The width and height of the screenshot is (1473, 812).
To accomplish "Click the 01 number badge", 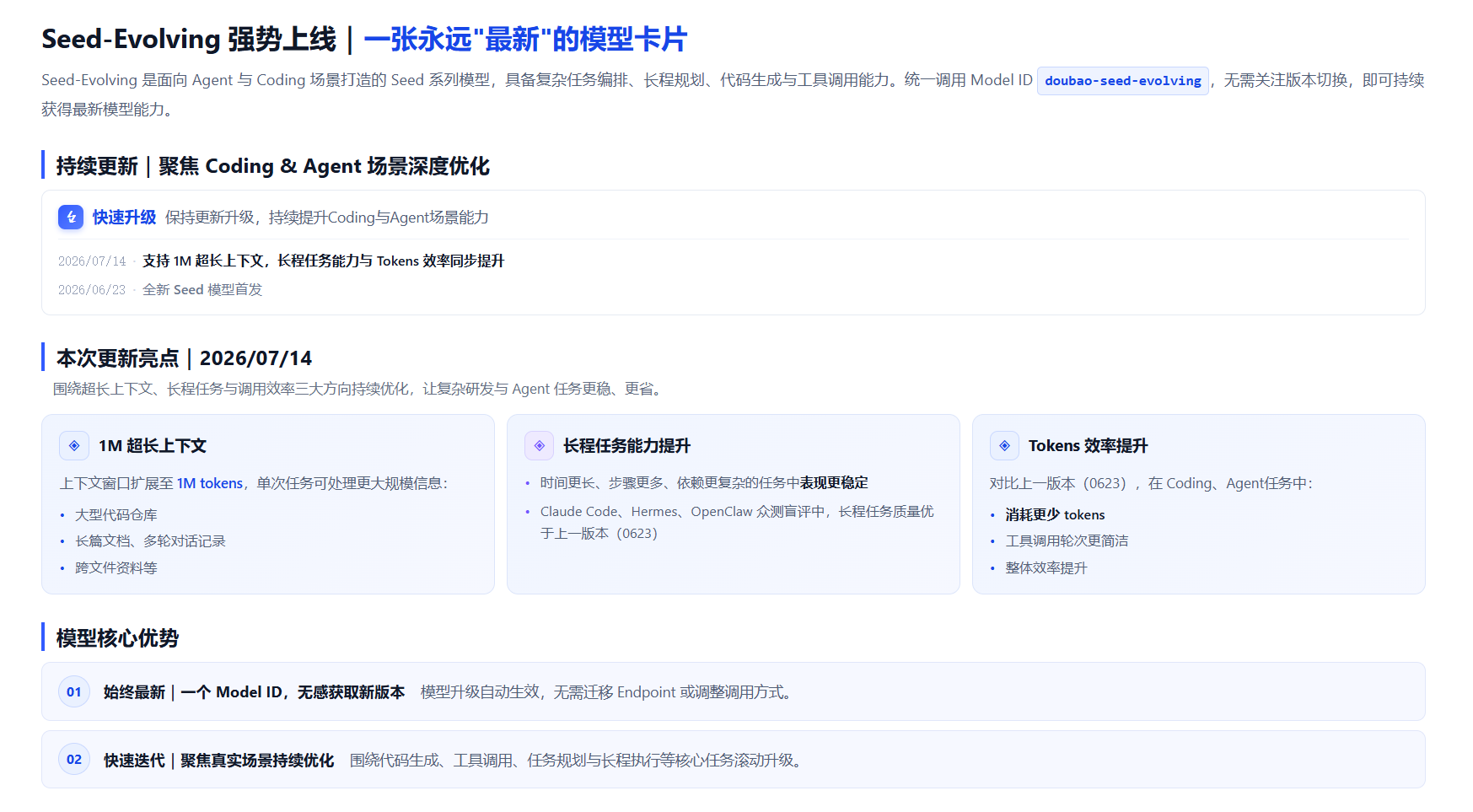I will (74, 692).
